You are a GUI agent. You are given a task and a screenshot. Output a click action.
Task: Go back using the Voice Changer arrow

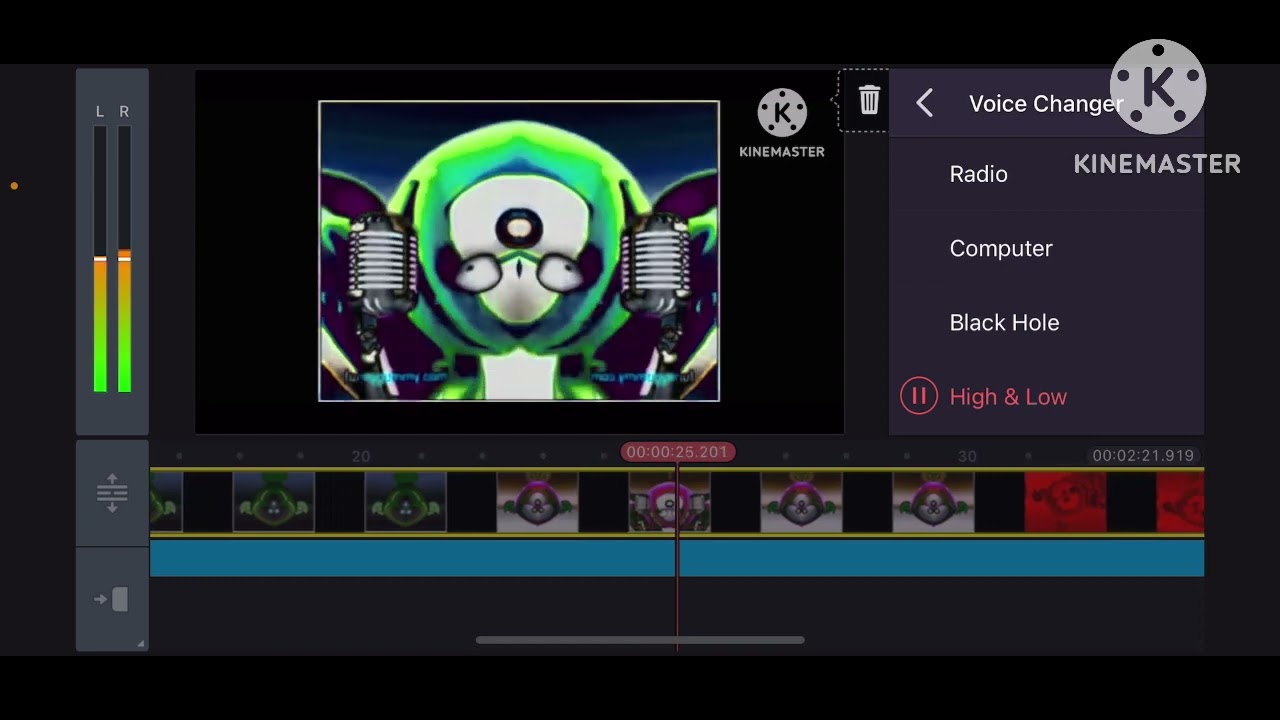[x=925, y=103]
